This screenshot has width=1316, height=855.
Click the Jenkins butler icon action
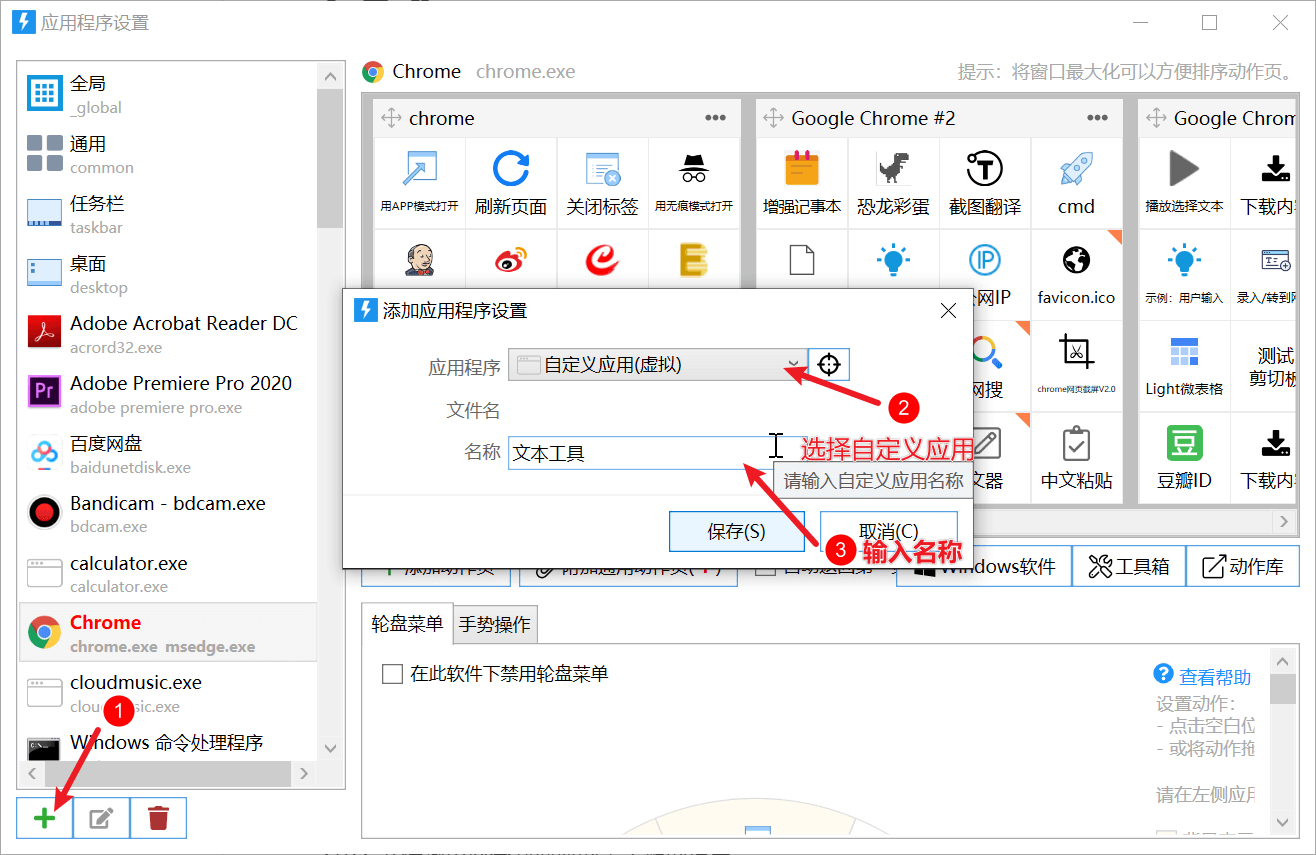[x=419, y=260]
